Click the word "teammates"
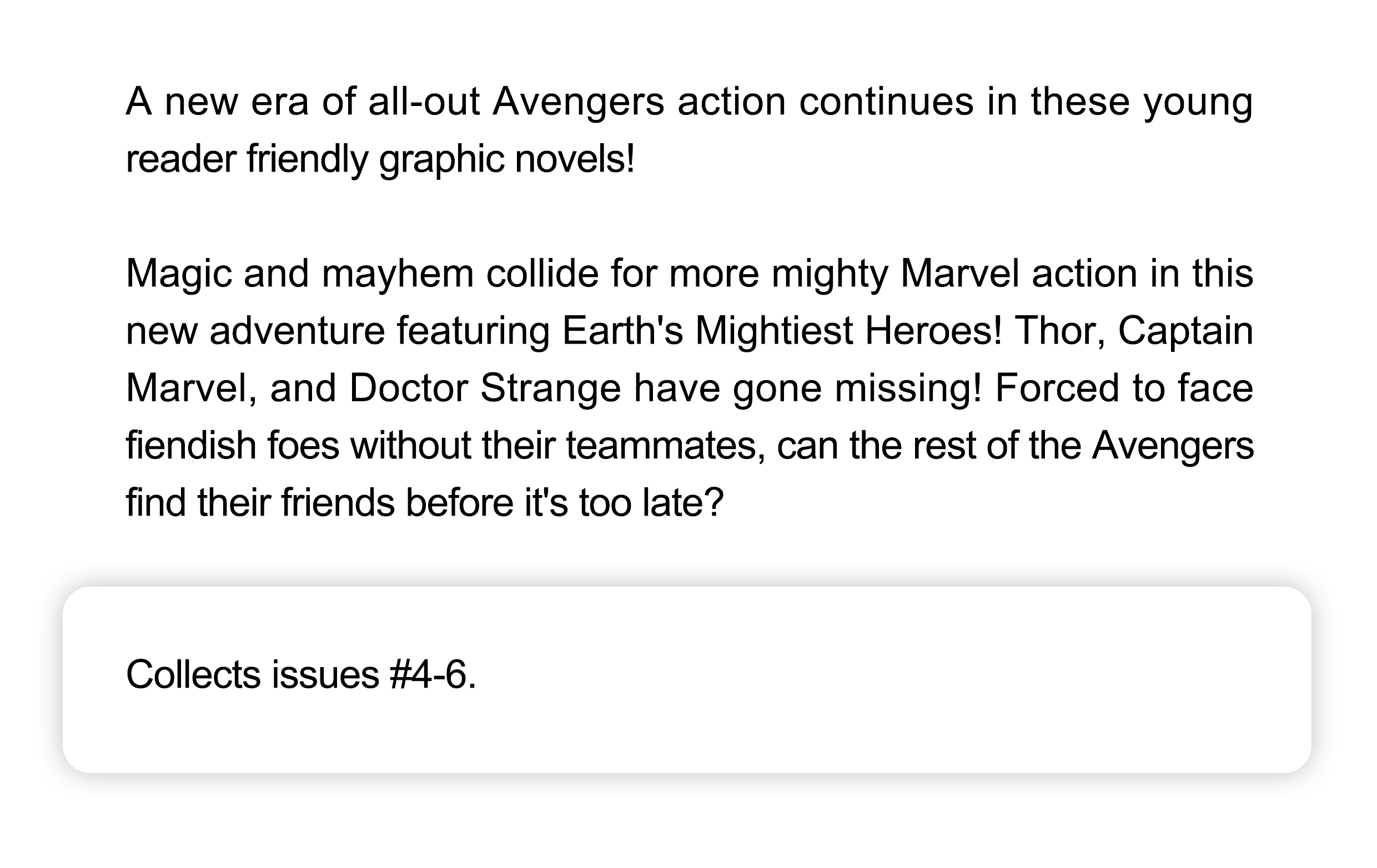The width and height of the screenshot is (1377, 868). click(x=666, y=446)
